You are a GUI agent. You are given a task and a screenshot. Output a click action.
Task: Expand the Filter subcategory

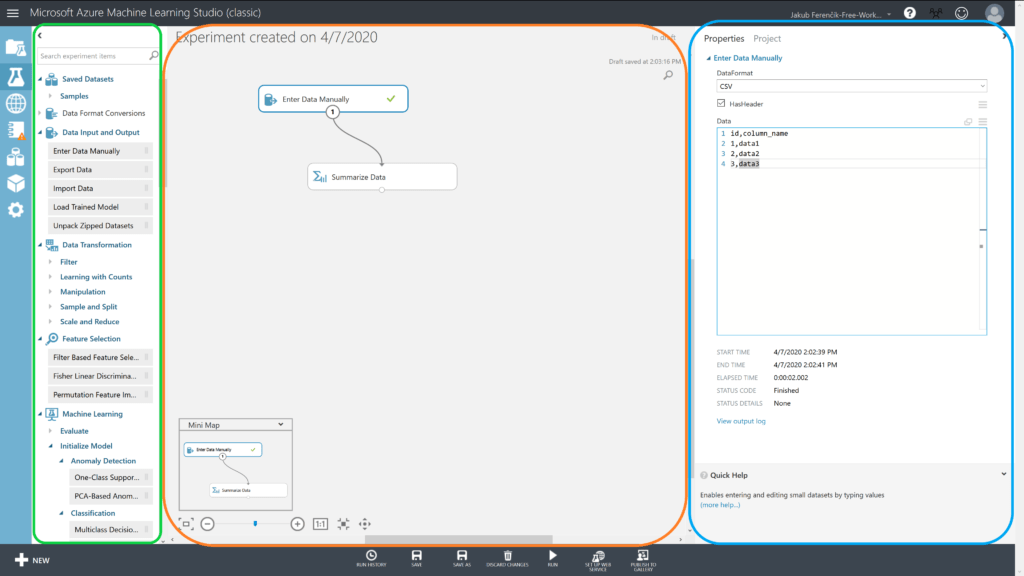68,262
